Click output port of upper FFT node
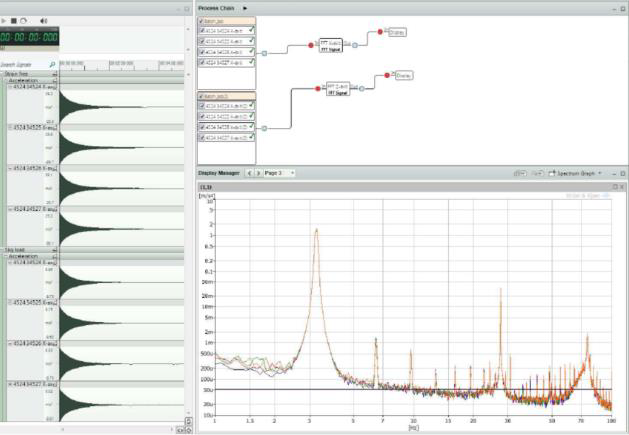The width and height of the screenshot is (629, 435). click(x=355, y=45)
